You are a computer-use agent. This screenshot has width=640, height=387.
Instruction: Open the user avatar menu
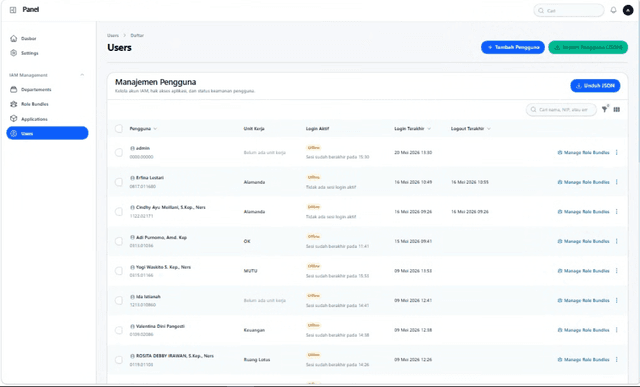[x=628, y=10]
